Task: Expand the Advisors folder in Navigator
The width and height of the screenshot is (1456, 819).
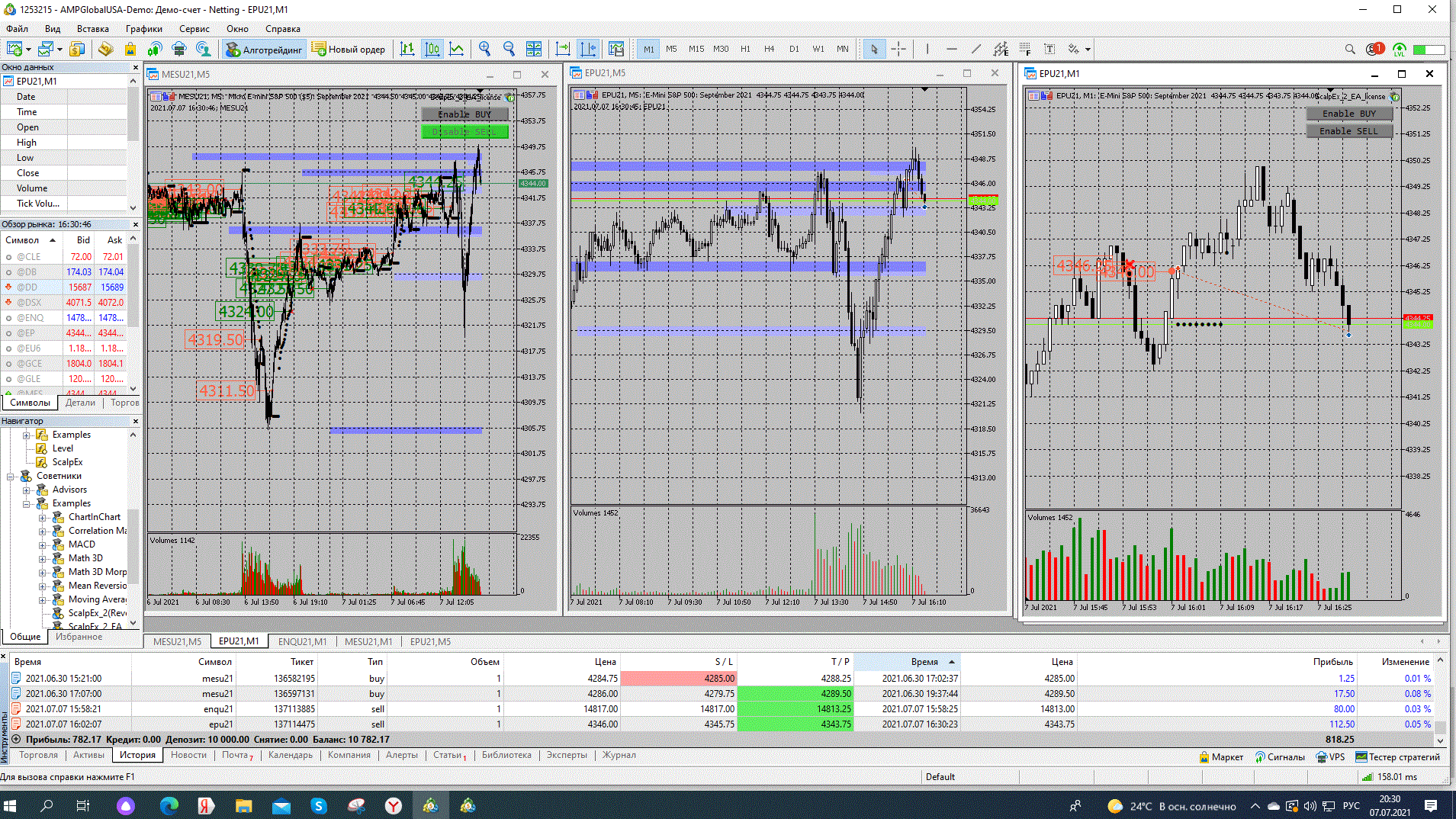Action: pos(27,490)
